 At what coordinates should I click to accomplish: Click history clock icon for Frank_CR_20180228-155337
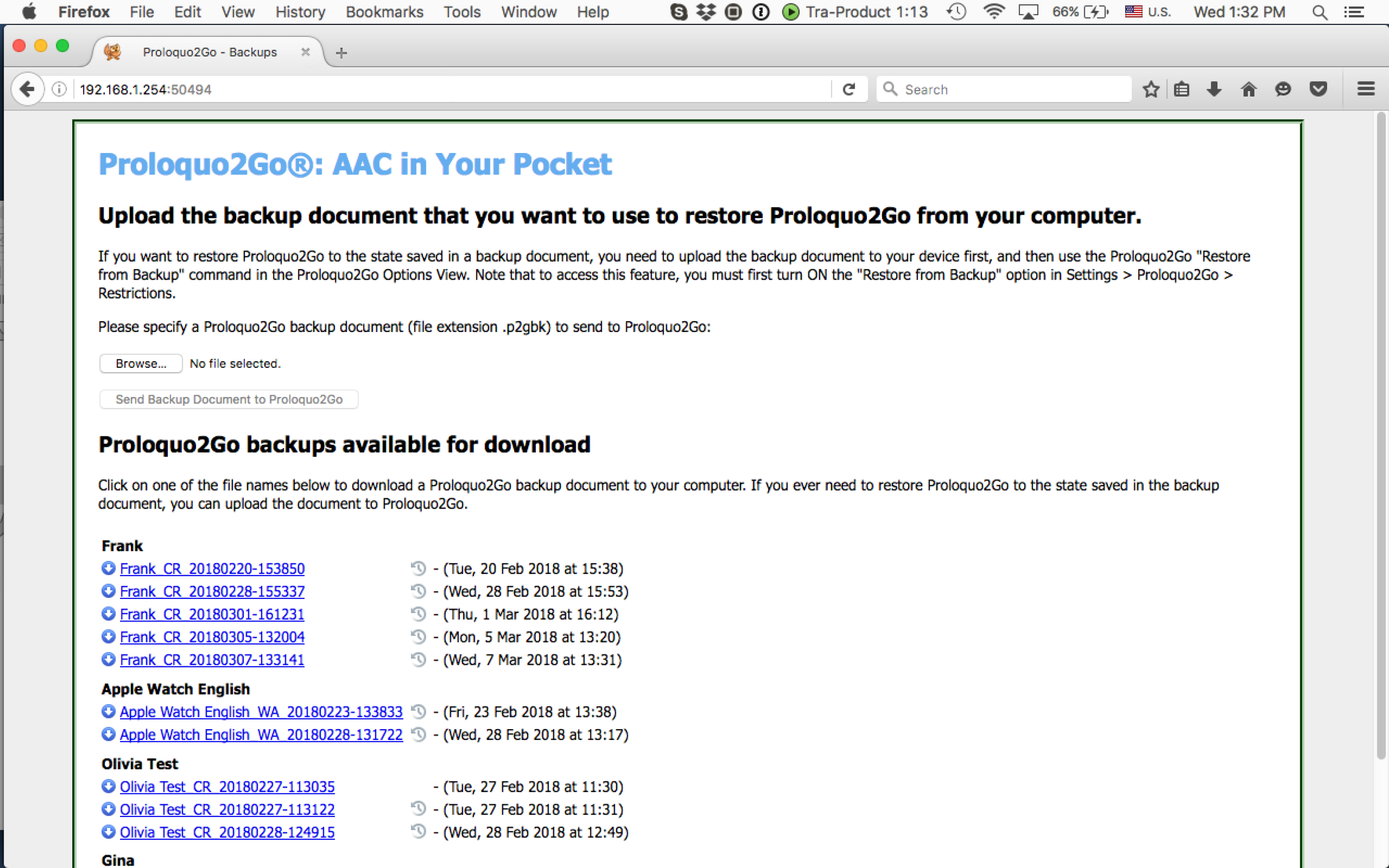(x=418, y=591)
